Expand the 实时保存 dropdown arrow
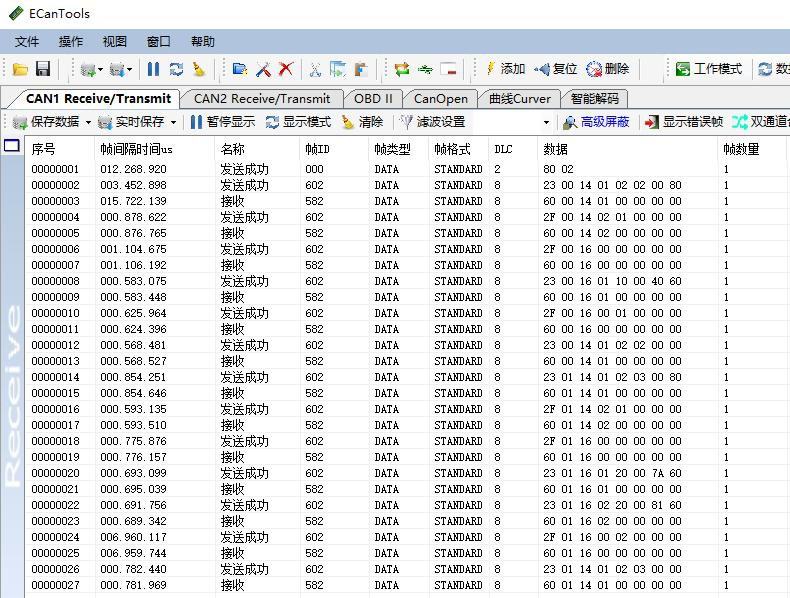The image size is (790, 598). click(173, 122)
